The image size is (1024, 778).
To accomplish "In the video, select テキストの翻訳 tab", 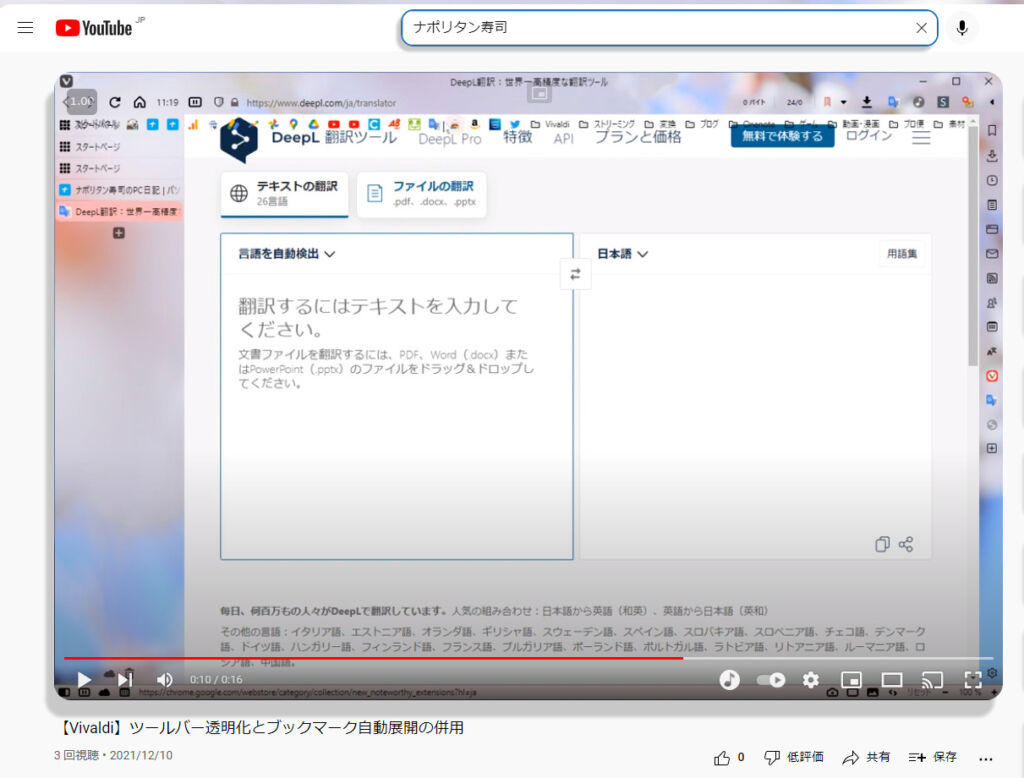I will 285,193.
